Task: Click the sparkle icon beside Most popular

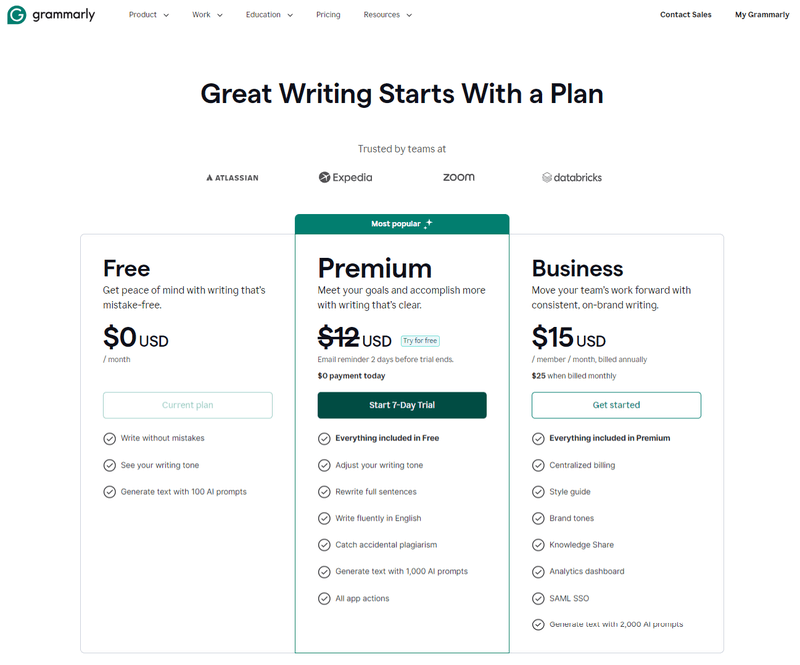Action: 427,224
